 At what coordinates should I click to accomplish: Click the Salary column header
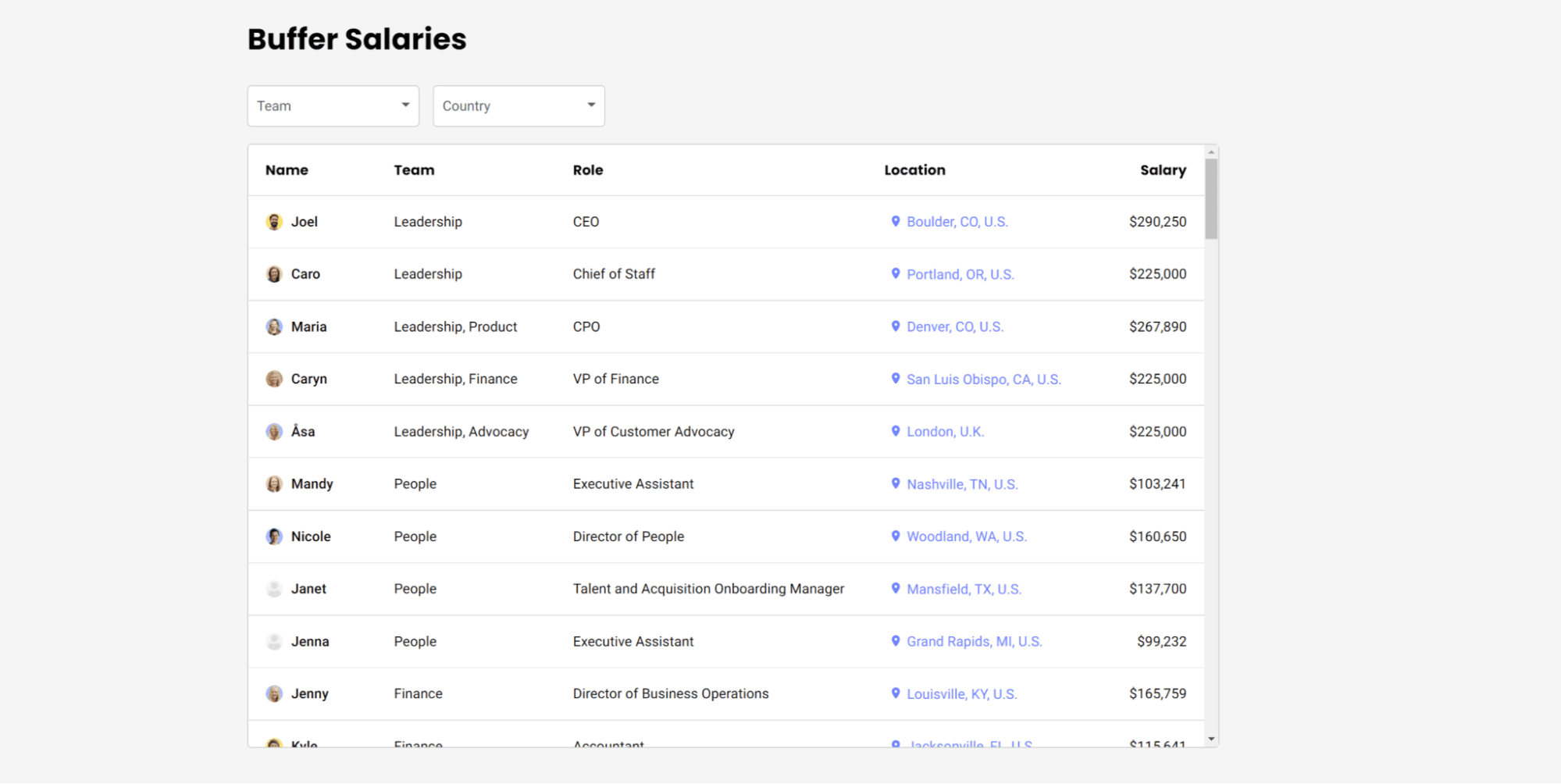pyautogui.click(x=1163, y=169)
